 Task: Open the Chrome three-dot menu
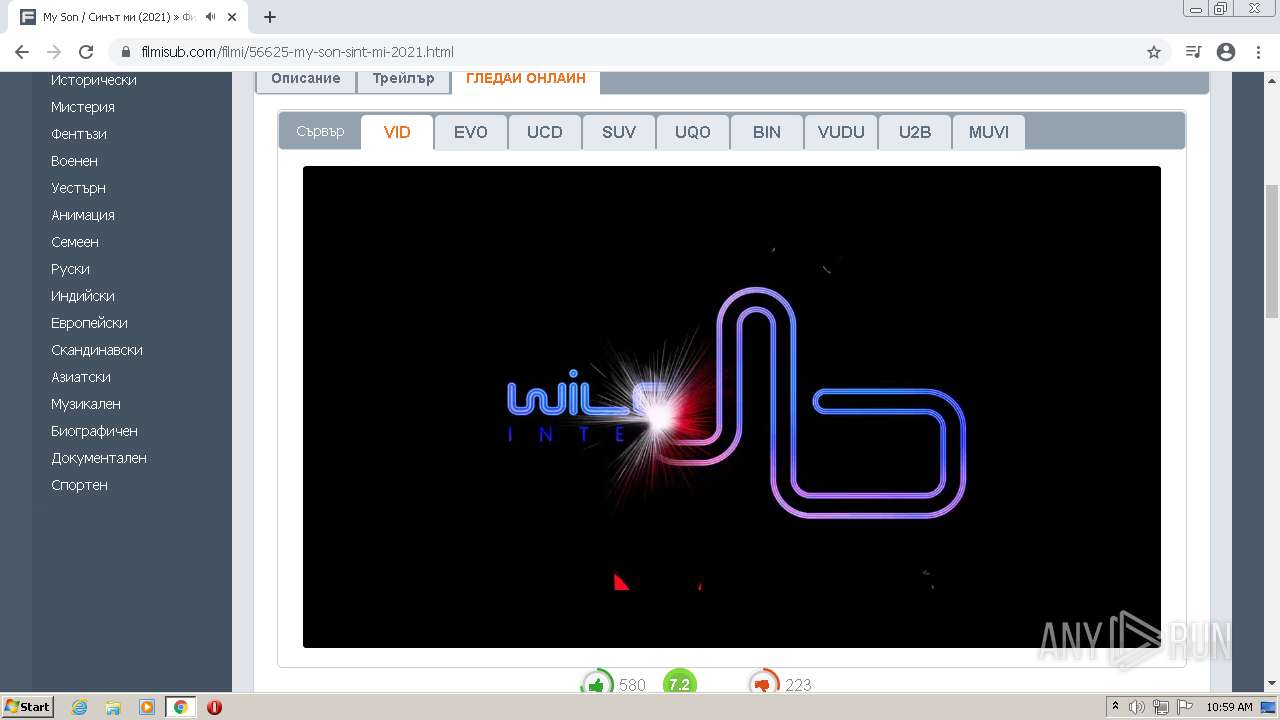(1258, 52)
